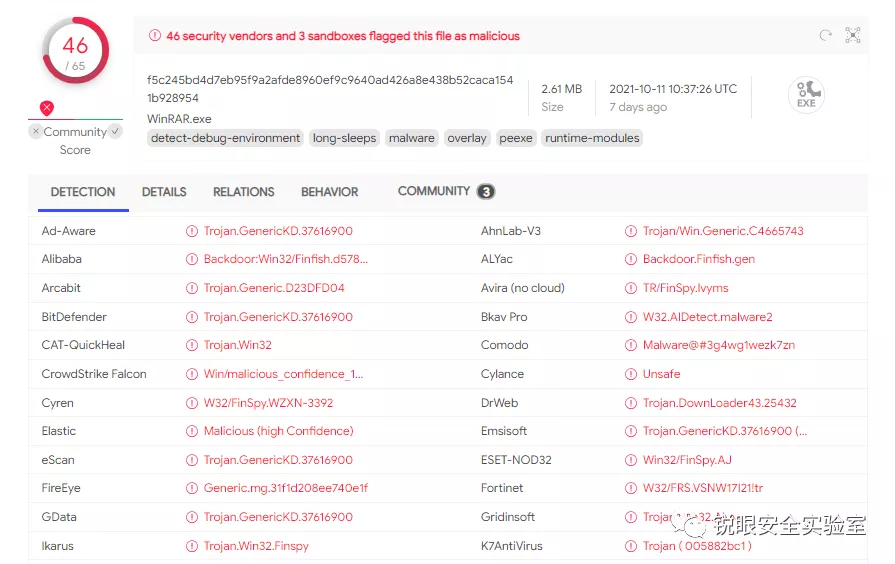
Task: Downvote with the community X icon
Action: pyautogui.click(x=35, y=131)
